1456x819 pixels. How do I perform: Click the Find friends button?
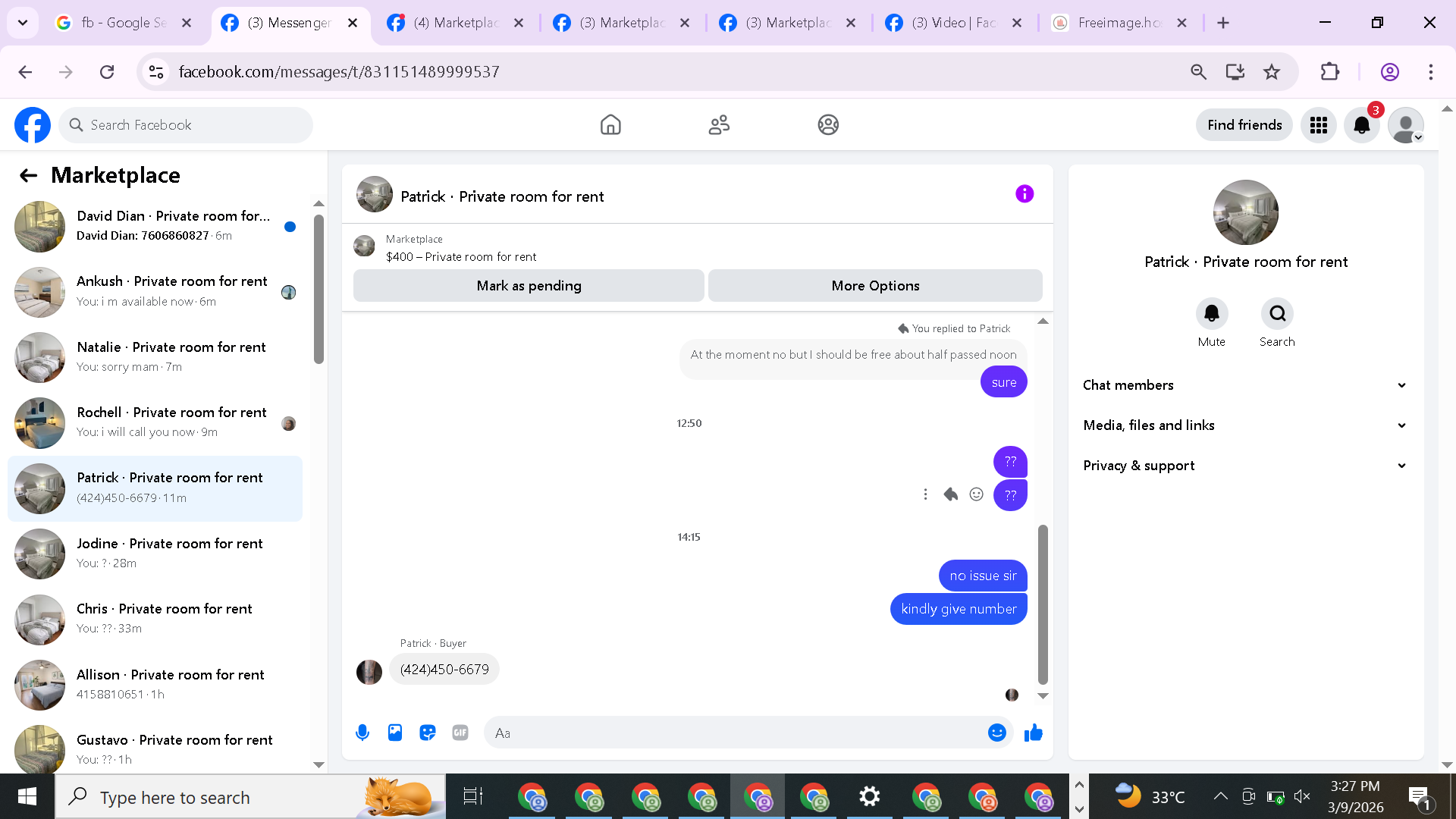point(1244,125)
